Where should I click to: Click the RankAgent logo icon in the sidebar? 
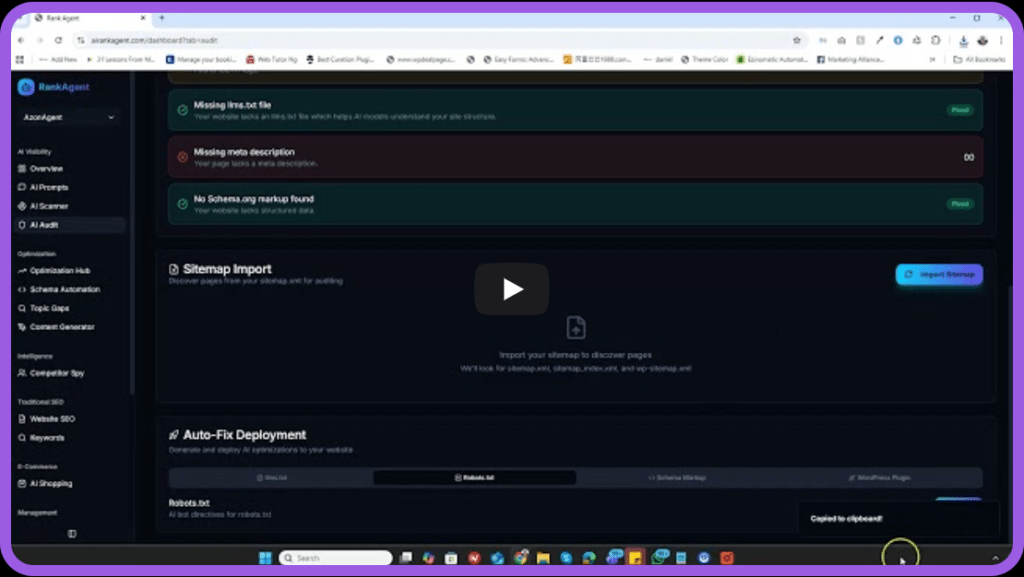(x=26, y=87)
